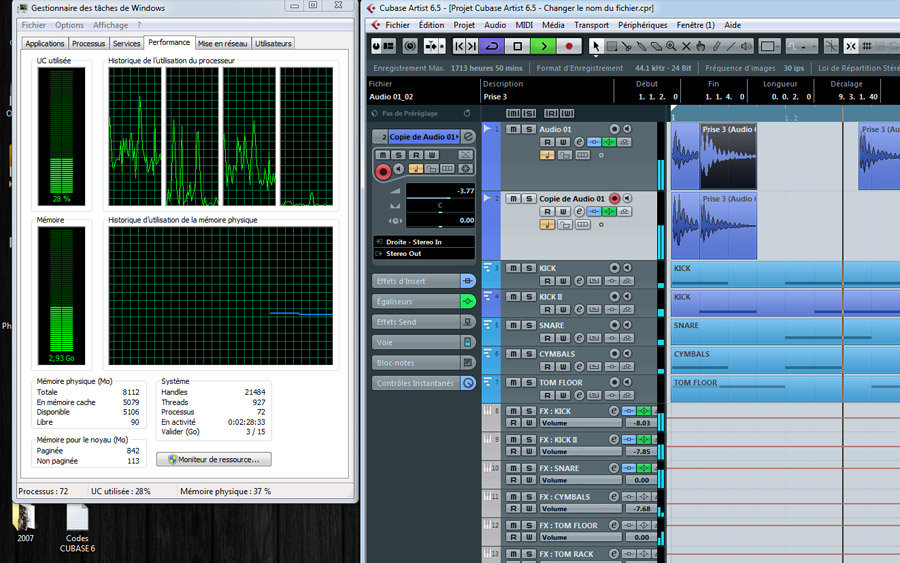Solo the SNARE track
This screenshot has width=900, height=563.
(528, 325)
